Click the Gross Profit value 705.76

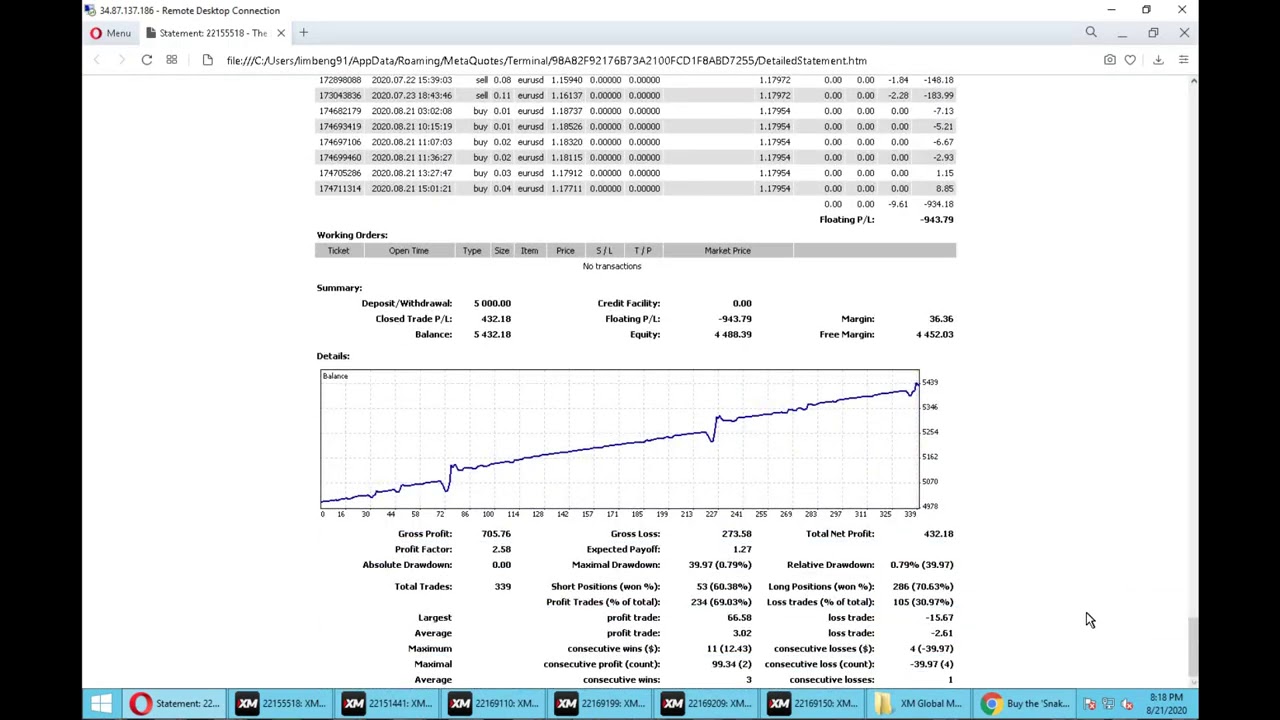pyautogui.click(x=496, y=534)
